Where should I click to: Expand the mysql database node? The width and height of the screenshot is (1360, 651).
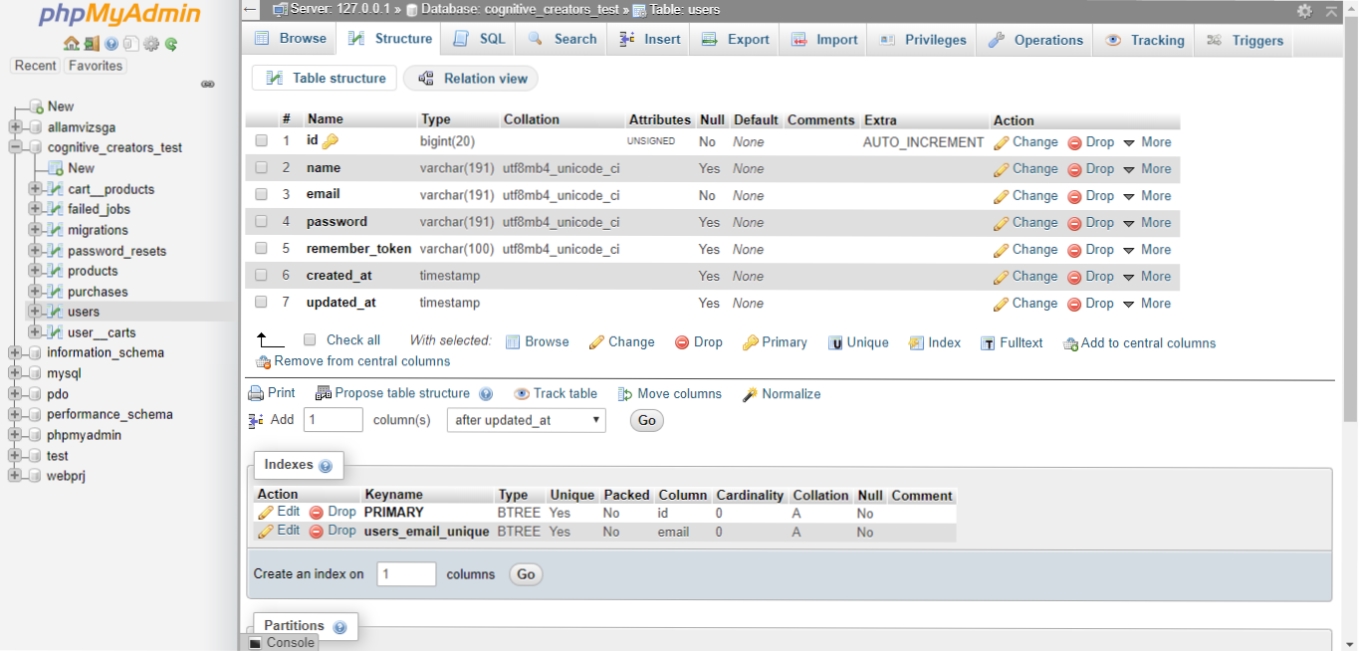(x=15, y=373)
